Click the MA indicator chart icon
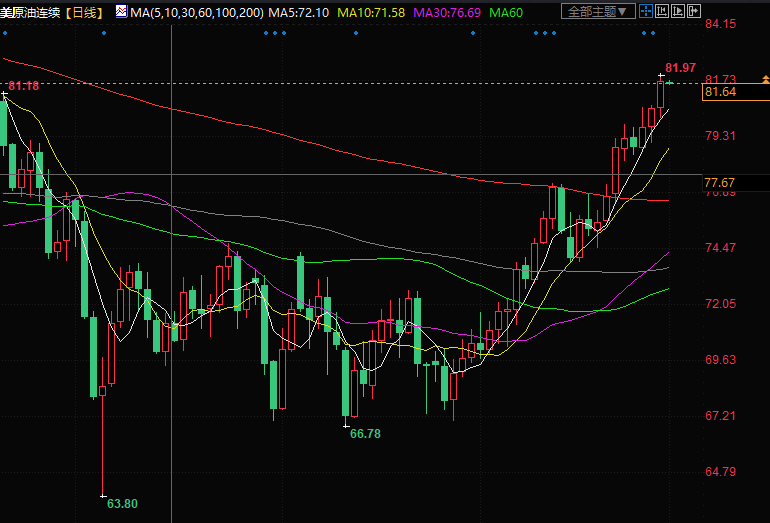 [121, 11]
